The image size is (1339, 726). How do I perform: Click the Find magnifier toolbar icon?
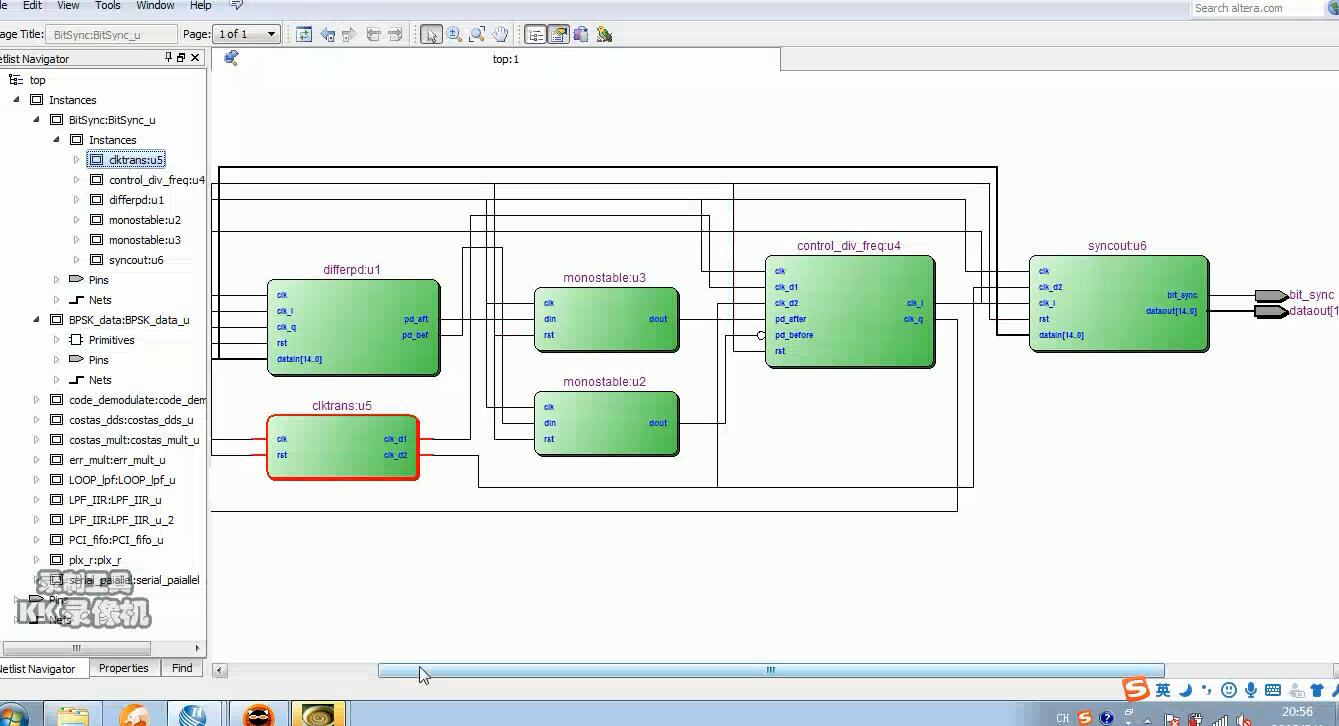point(477,34)
